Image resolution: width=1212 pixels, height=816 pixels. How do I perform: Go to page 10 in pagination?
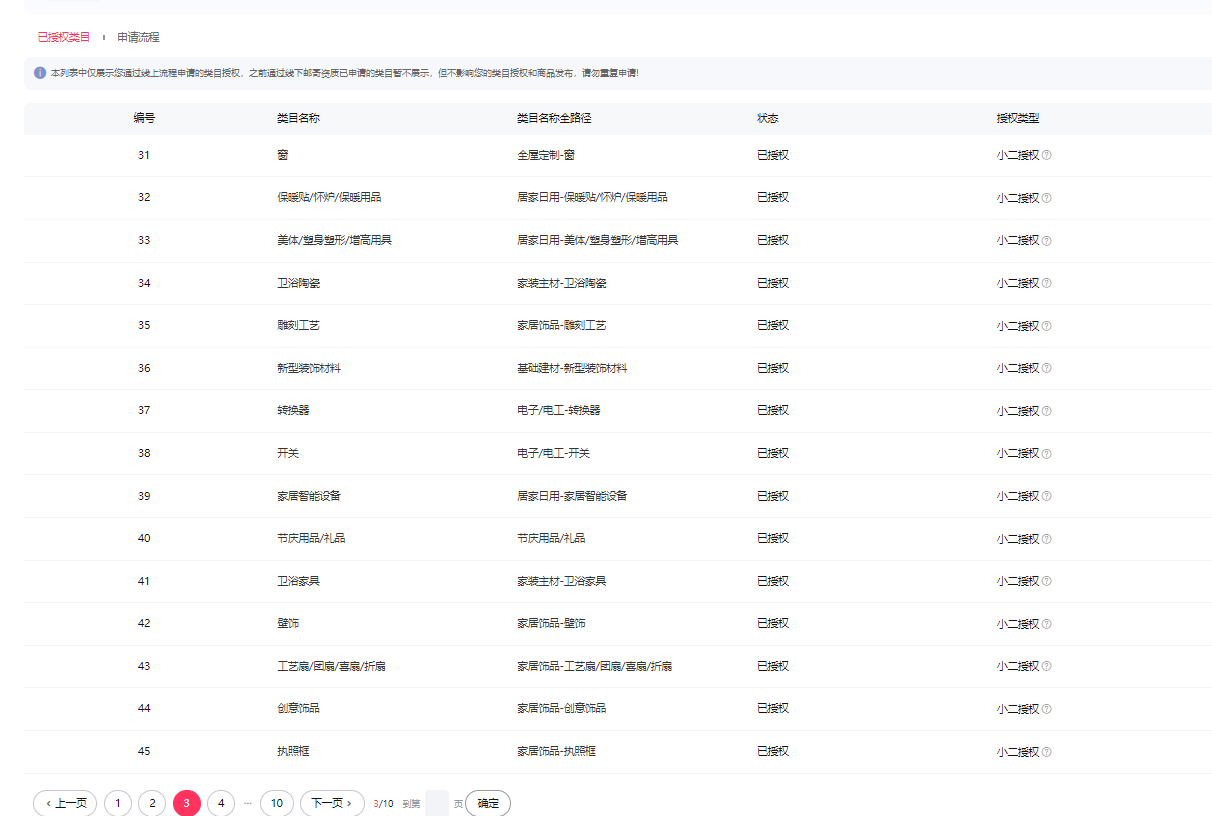pos(277,803)
